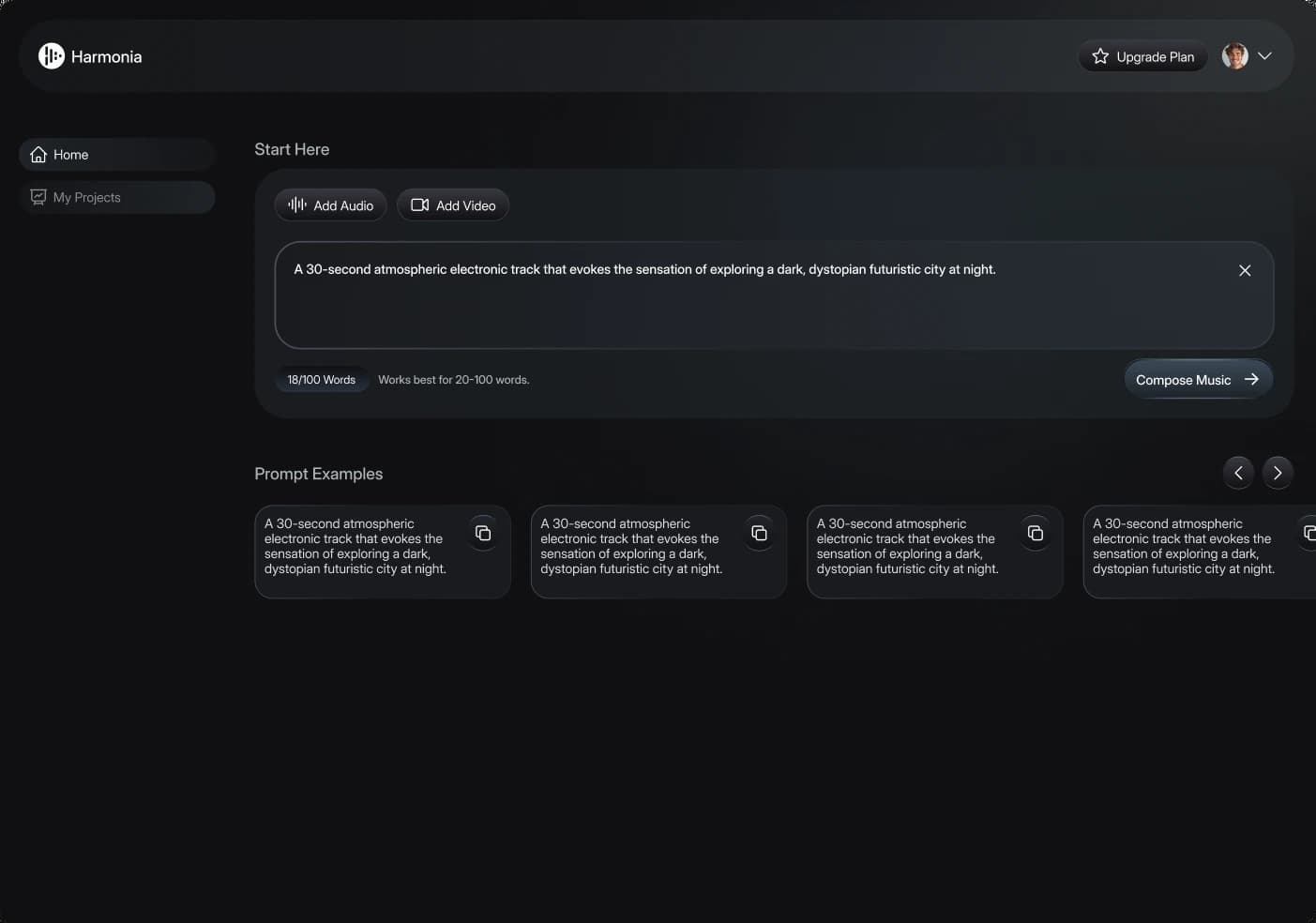Go to Home in sidebar

pyautogui.click(x=117, y=155)
